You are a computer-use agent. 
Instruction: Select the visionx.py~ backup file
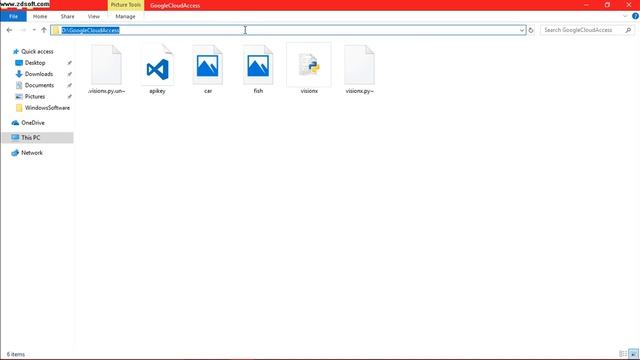click(x=359, y=69)
